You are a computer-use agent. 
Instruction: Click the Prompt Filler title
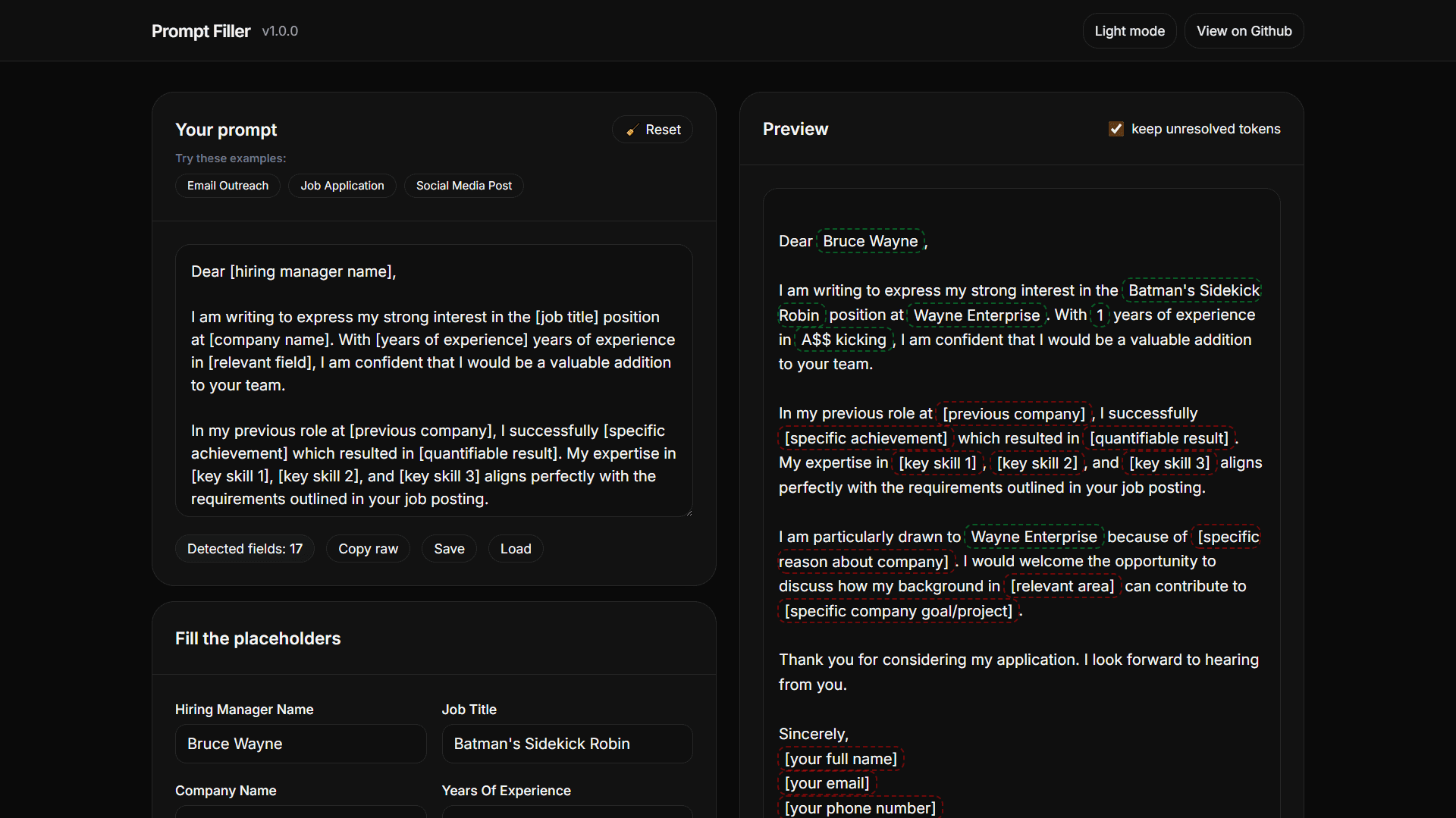coord(201,31)
